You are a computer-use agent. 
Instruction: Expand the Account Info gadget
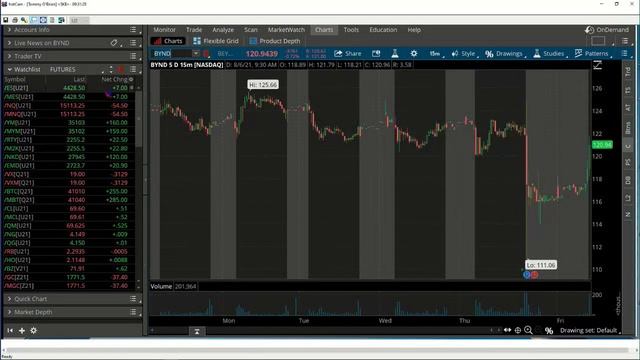click(x=9, y=30)
